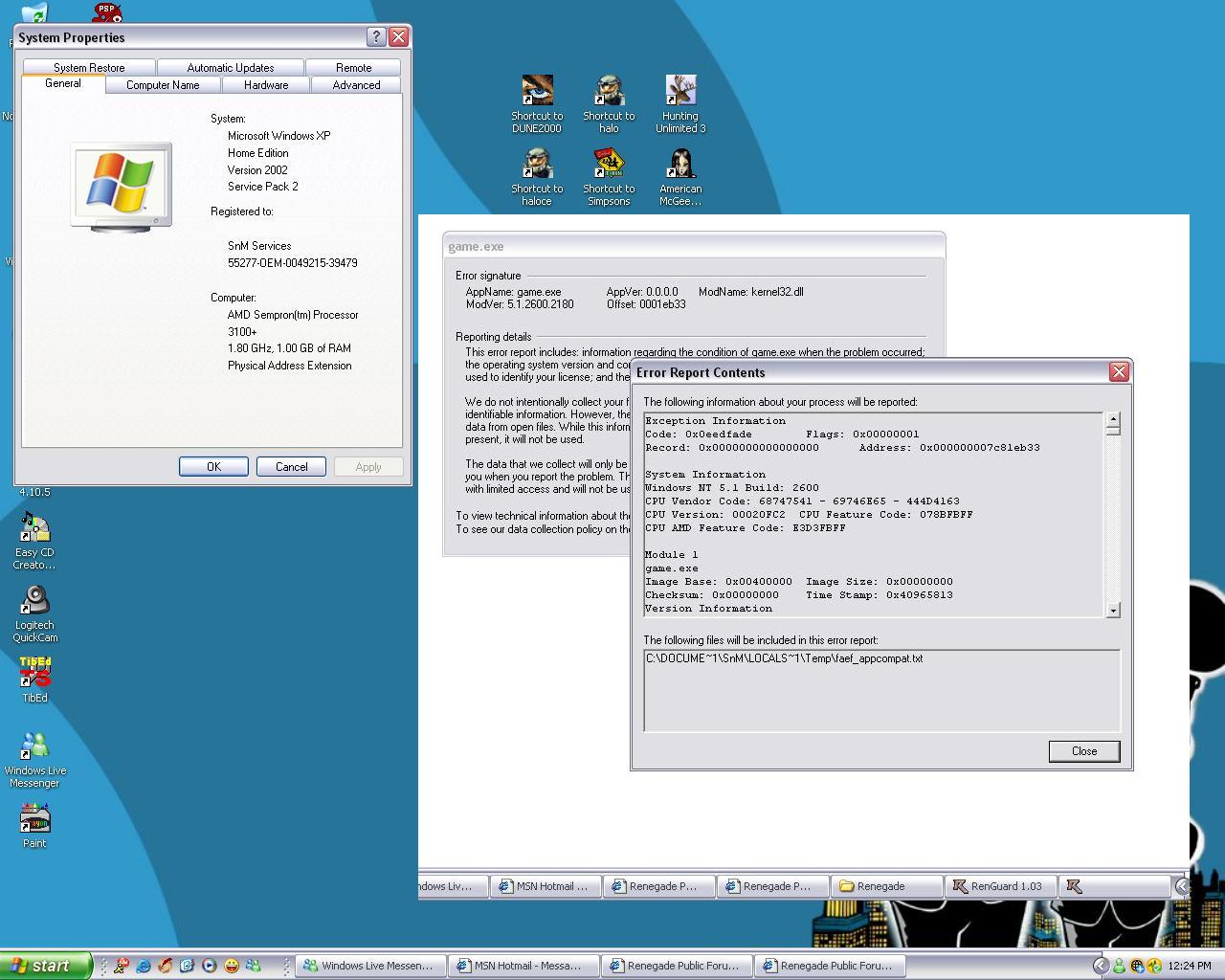Launch American McGee desktop shortcut
The height and width of the screenshot is (980, 1225).
pos(680,164)
